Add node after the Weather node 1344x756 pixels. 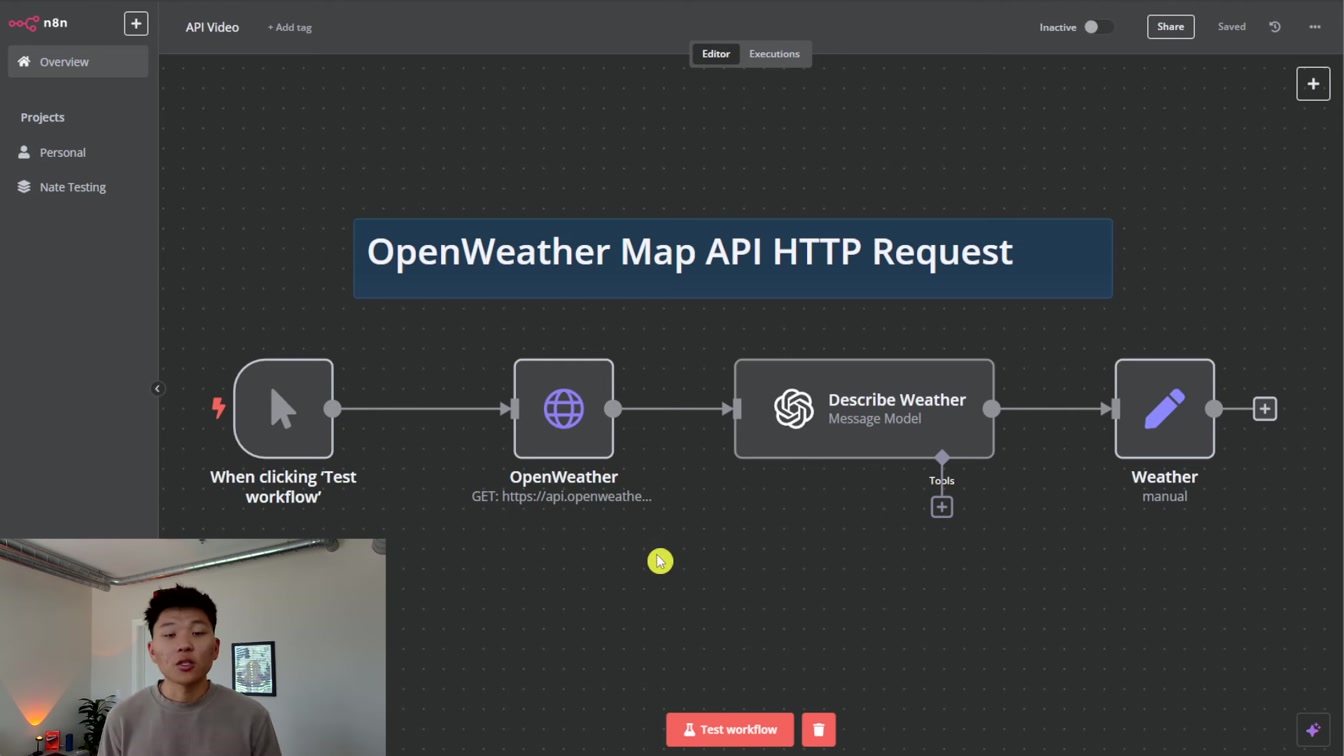pos(1265,408)
